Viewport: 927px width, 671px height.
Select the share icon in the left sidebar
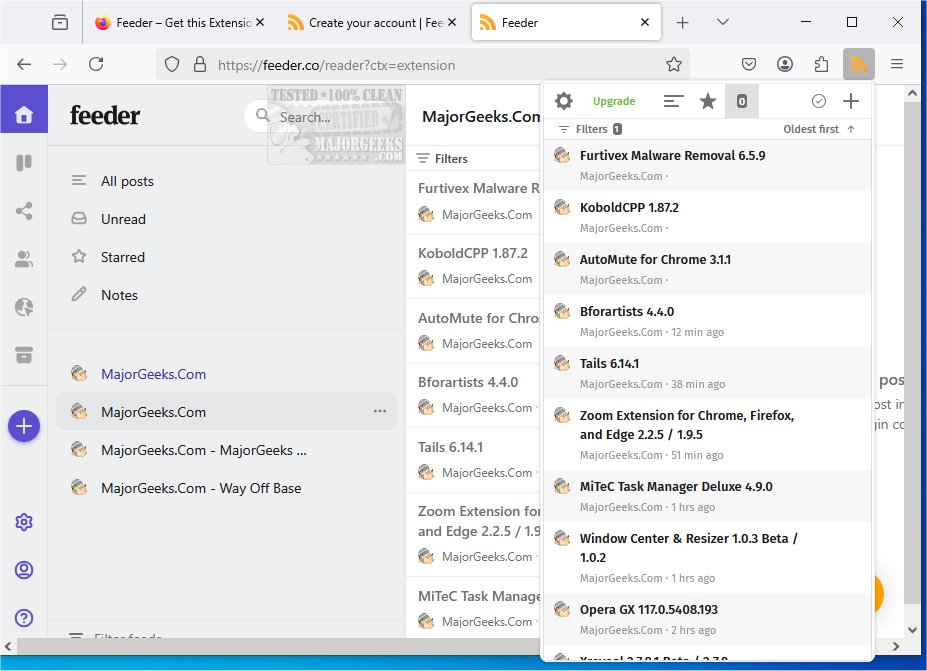(23, 211)
